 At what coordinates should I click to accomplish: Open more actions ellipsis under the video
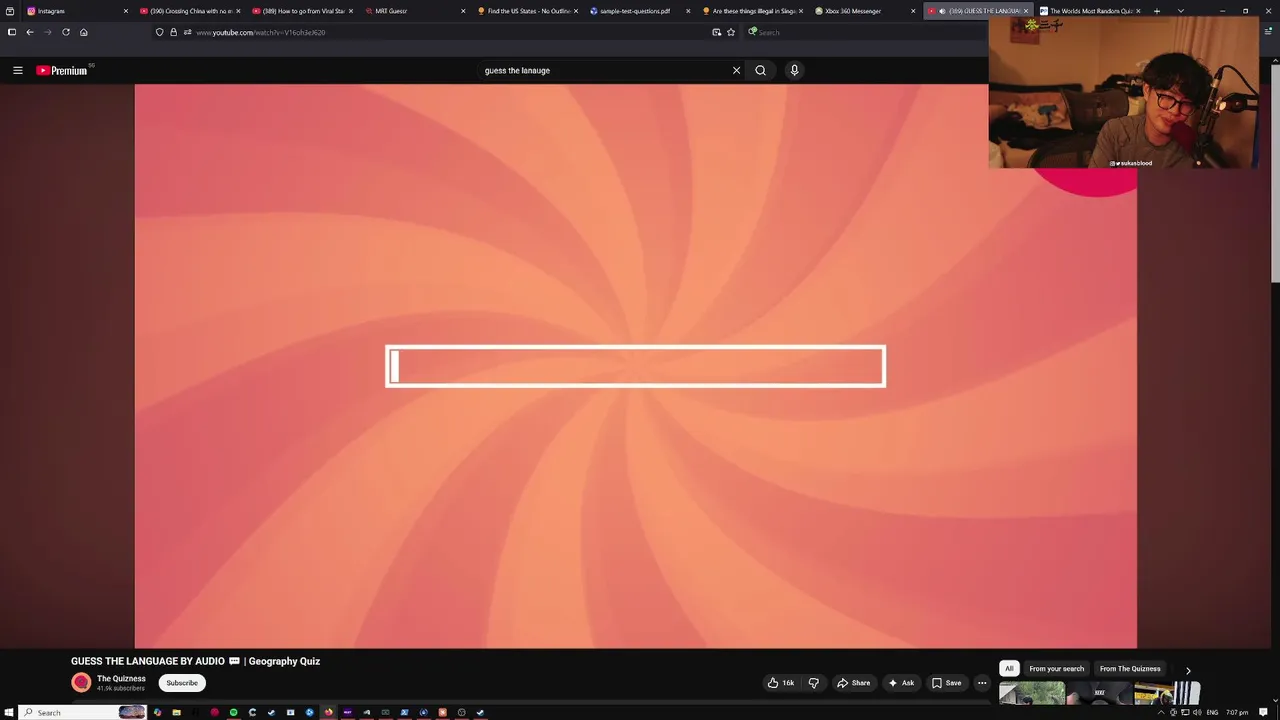pyautogui.click(x=982, y=683)
